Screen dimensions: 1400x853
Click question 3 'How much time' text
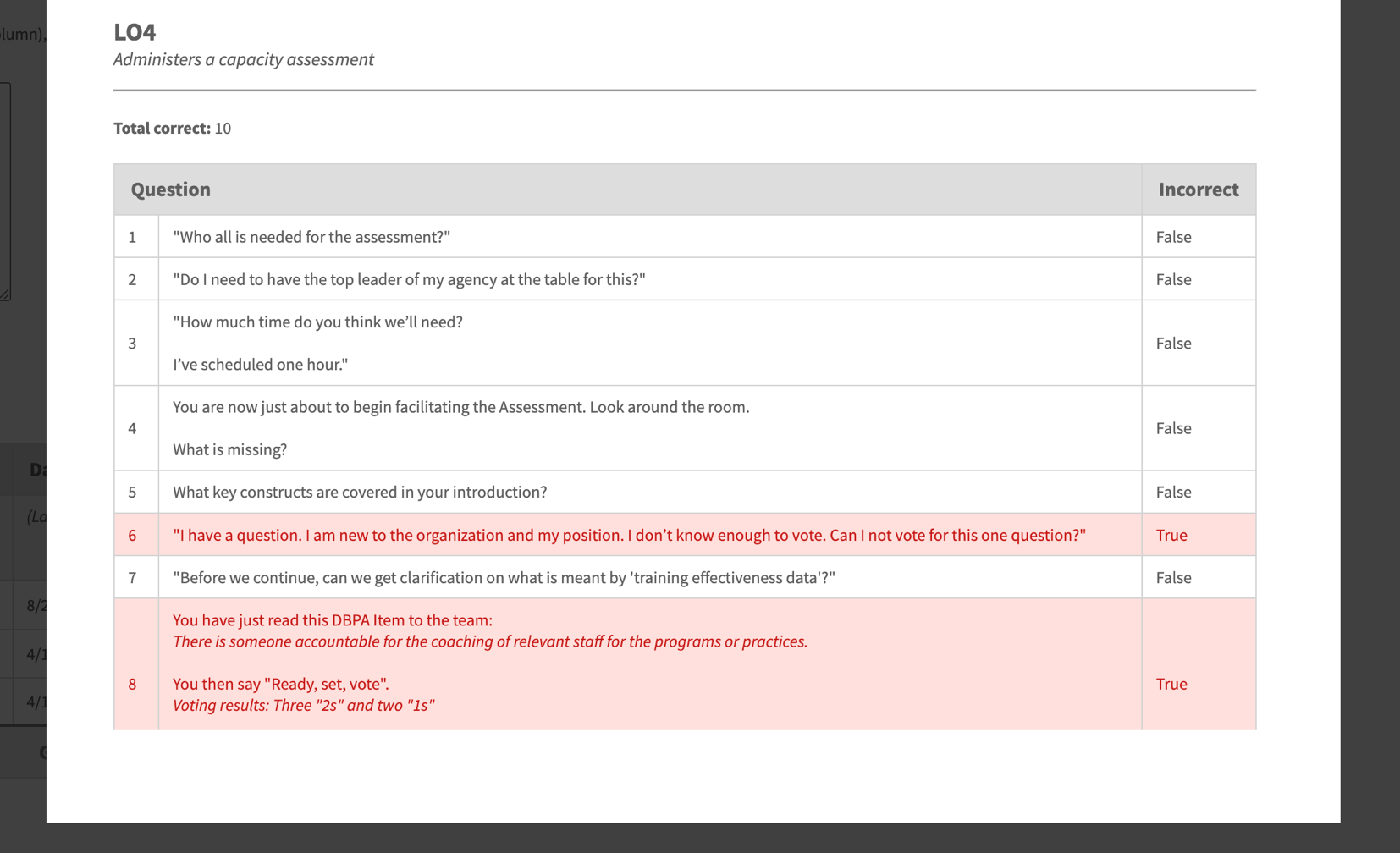pyautogui.click(x=317, y=322)
